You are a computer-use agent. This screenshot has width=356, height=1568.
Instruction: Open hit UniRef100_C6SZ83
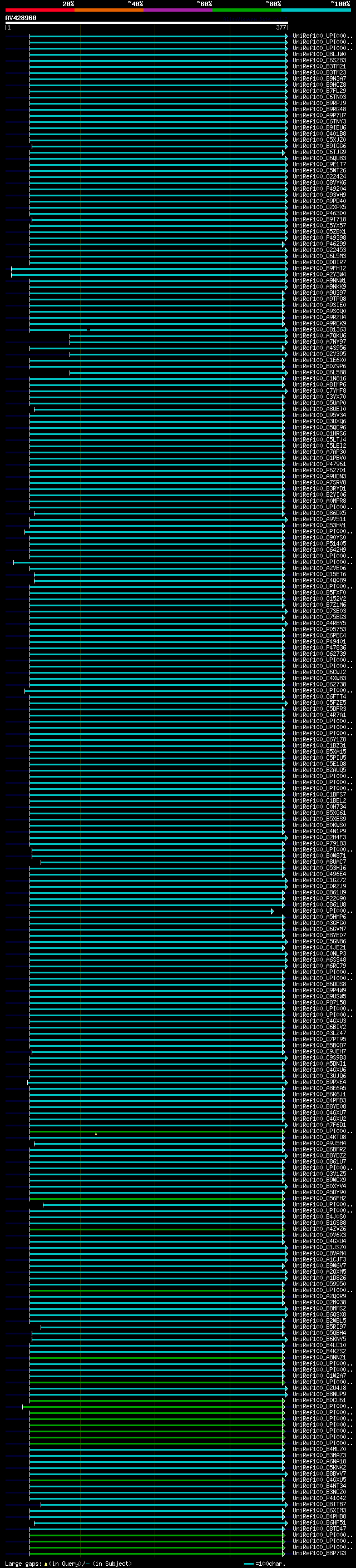(319, 60)
